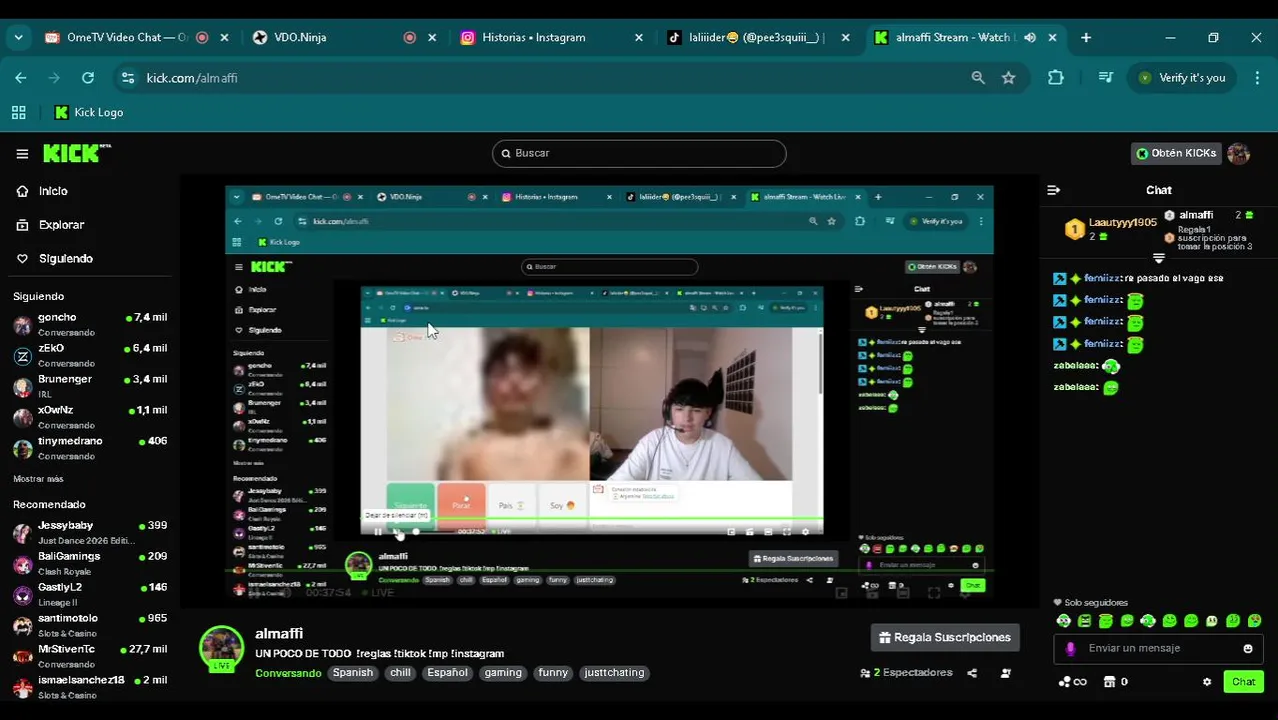
Task: Select the heart-eyes green emote at row end
Action: click(1255, 621)
